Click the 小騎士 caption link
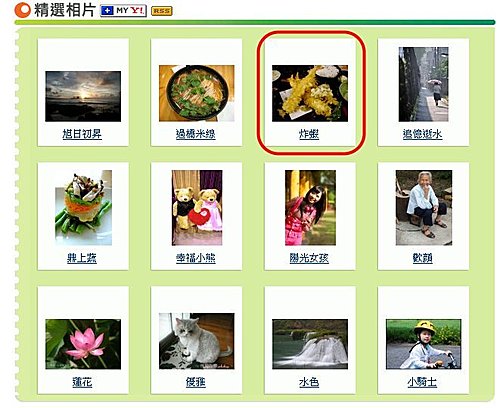The height and width of the screenshot is (408, 500). click(x=422, y=382)
